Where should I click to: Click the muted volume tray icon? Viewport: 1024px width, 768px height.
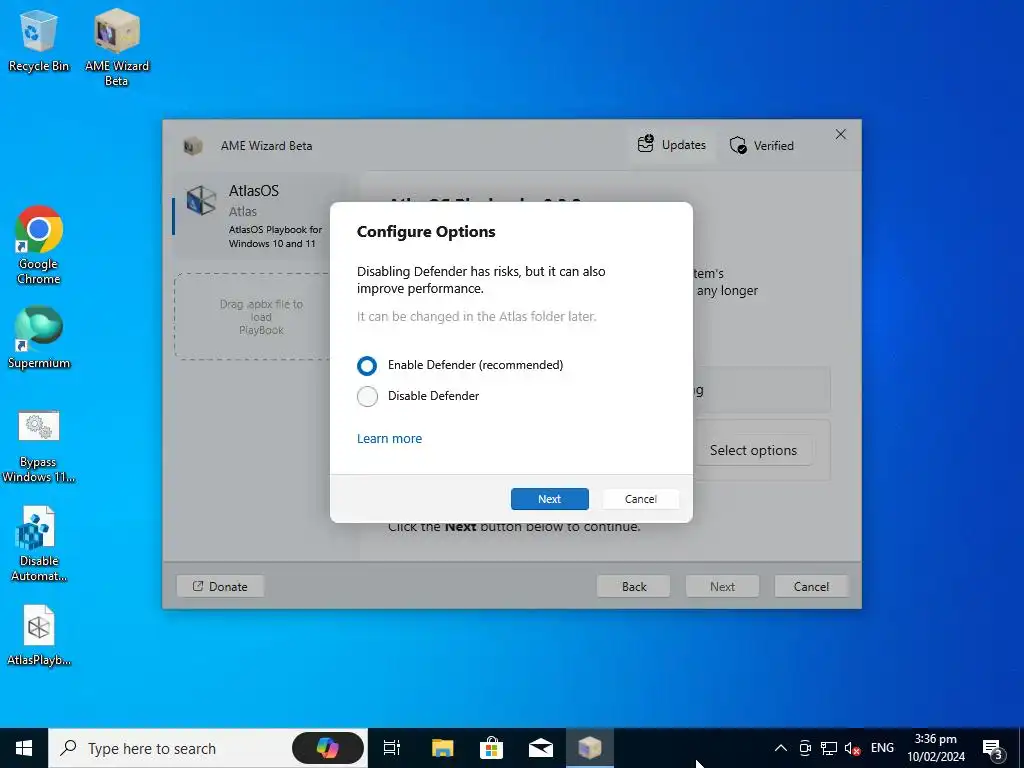852,748
